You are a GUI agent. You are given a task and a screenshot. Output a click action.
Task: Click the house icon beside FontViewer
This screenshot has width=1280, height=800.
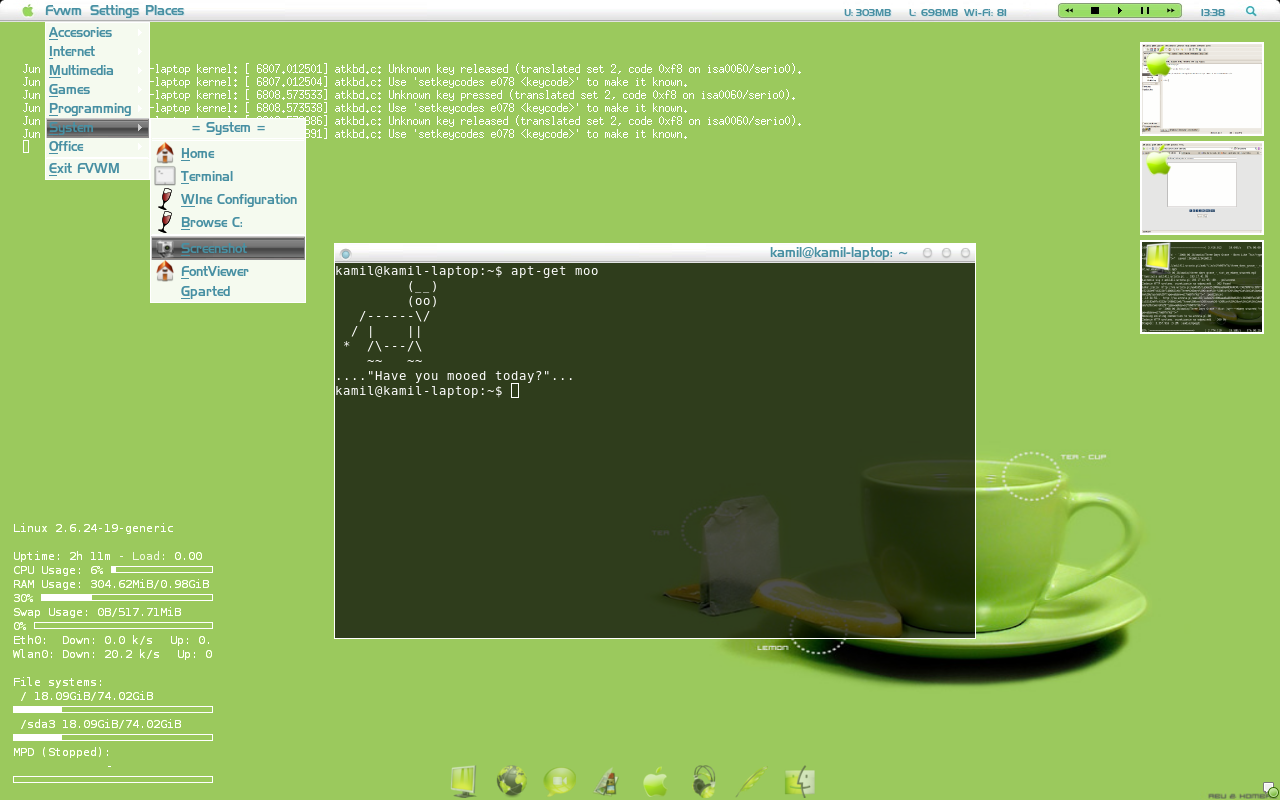coord(165,271)
